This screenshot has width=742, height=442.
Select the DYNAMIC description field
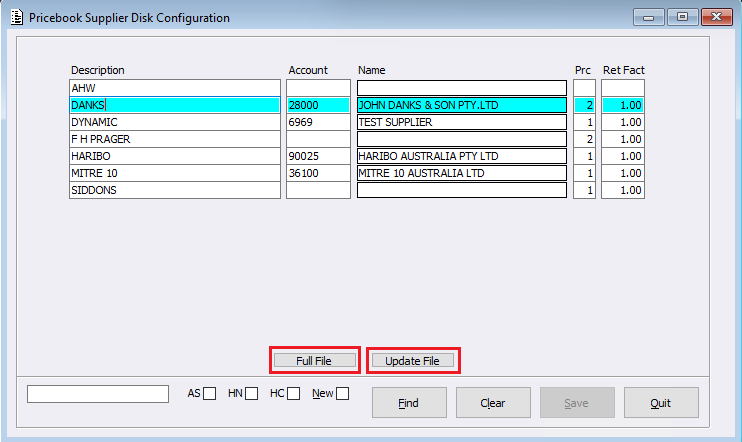175,122
